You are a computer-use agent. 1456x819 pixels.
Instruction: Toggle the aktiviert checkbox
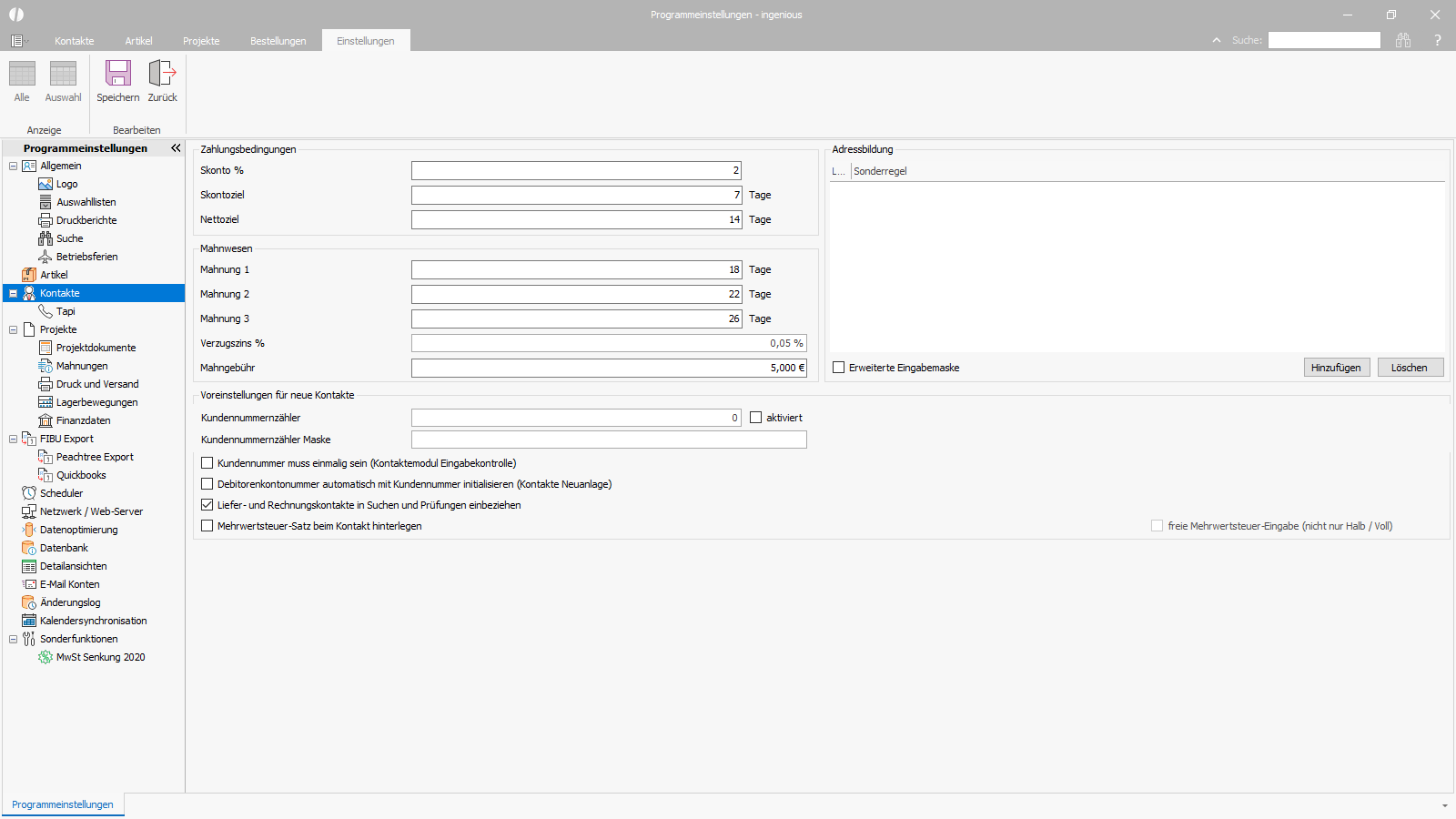pyautogui.click(x=755, y=418)
